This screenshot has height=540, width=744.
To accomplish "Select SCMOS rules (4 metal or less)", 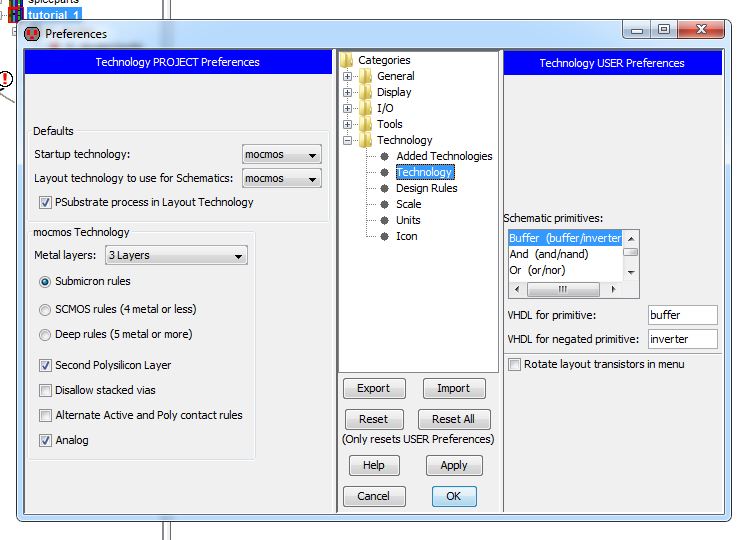I will pos(45,310).
